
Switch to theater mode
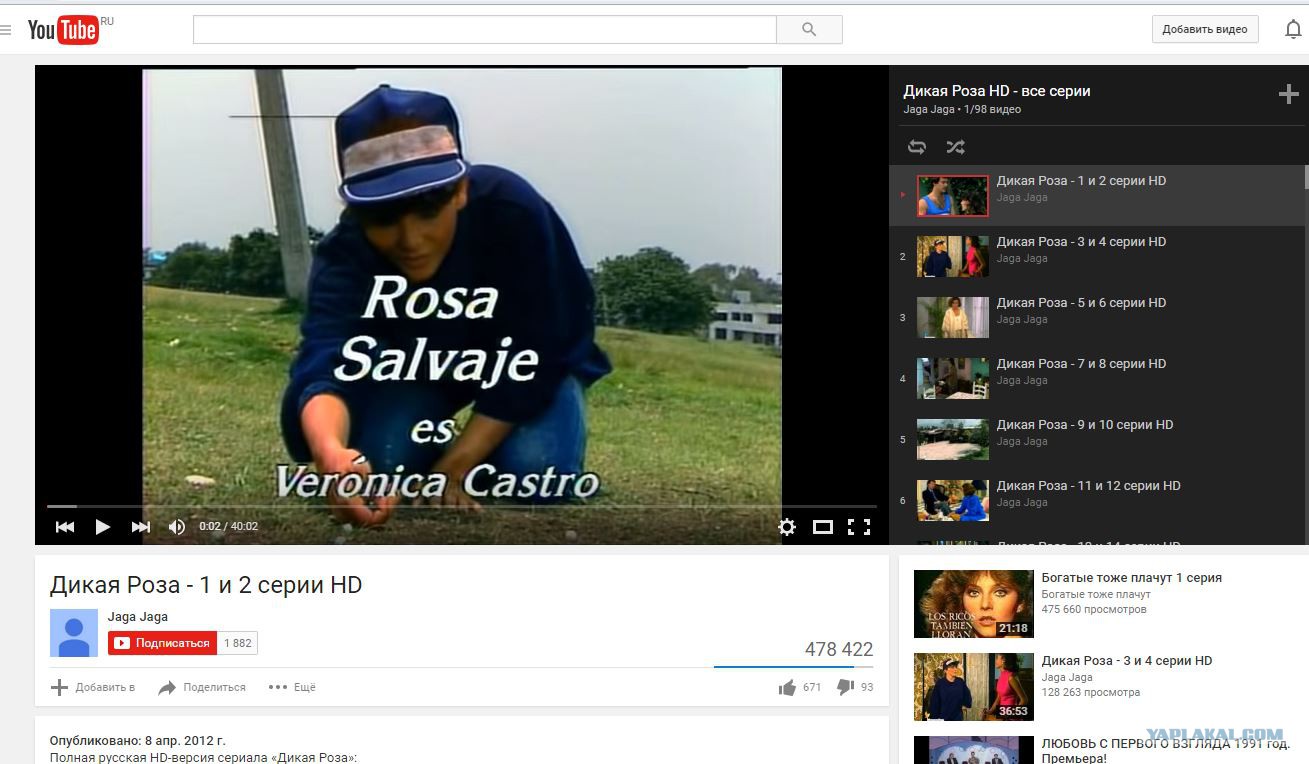823,527
